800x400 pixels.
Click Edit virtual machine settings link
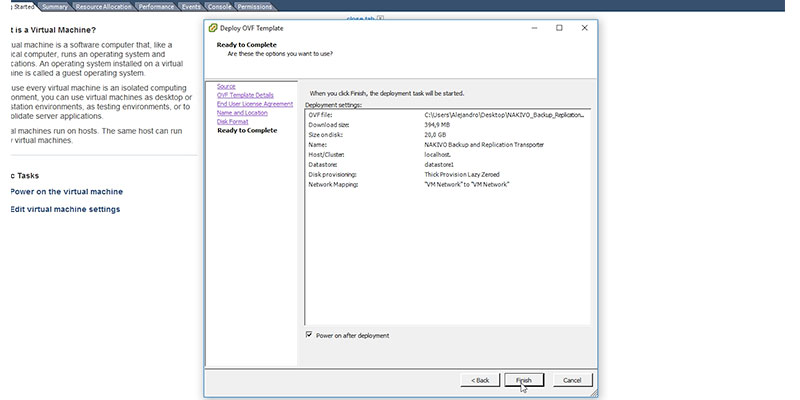click(65, 209)
